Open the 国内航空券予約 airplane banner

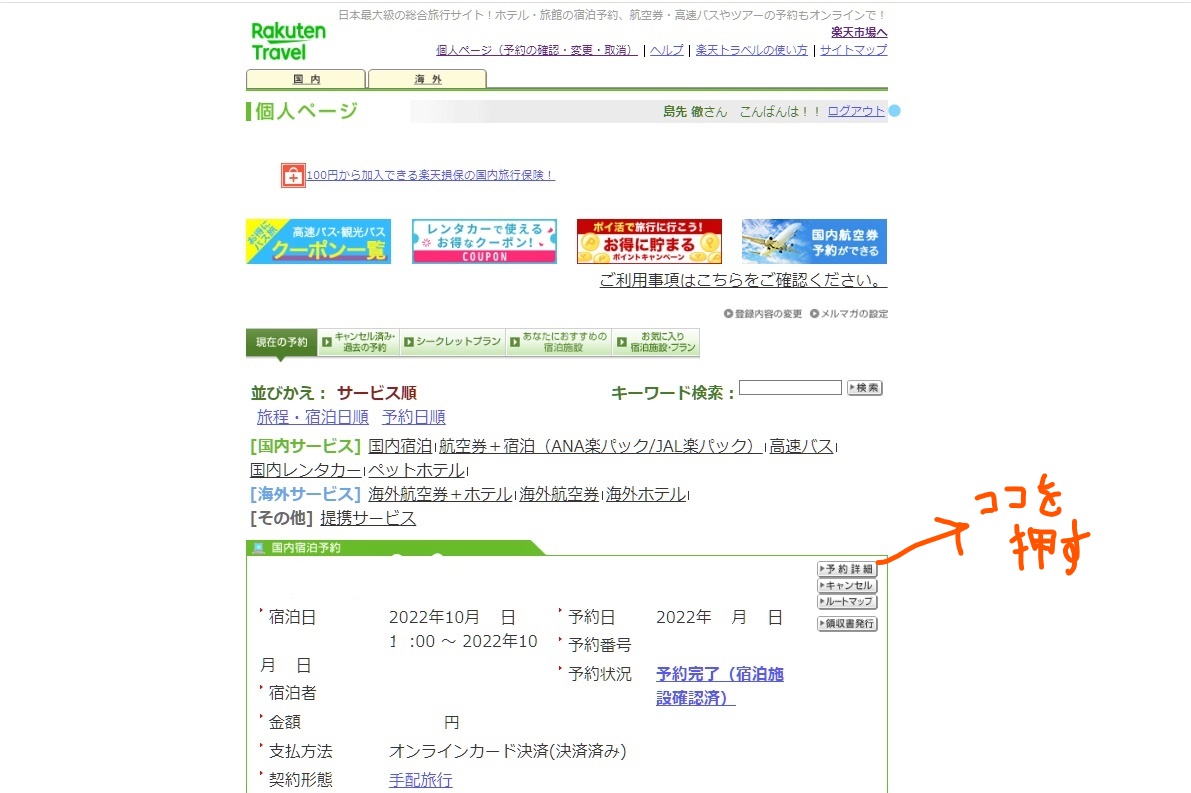pos(814,240)
